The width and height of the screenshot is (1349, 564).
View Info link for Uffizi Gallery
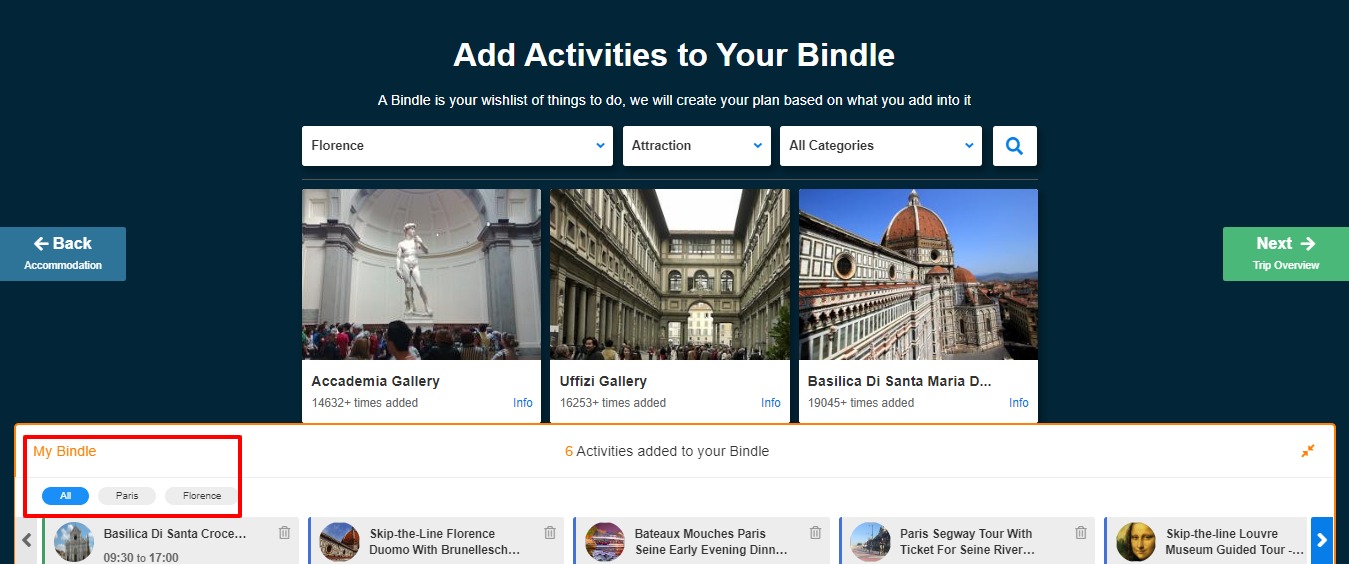[770, 403]
